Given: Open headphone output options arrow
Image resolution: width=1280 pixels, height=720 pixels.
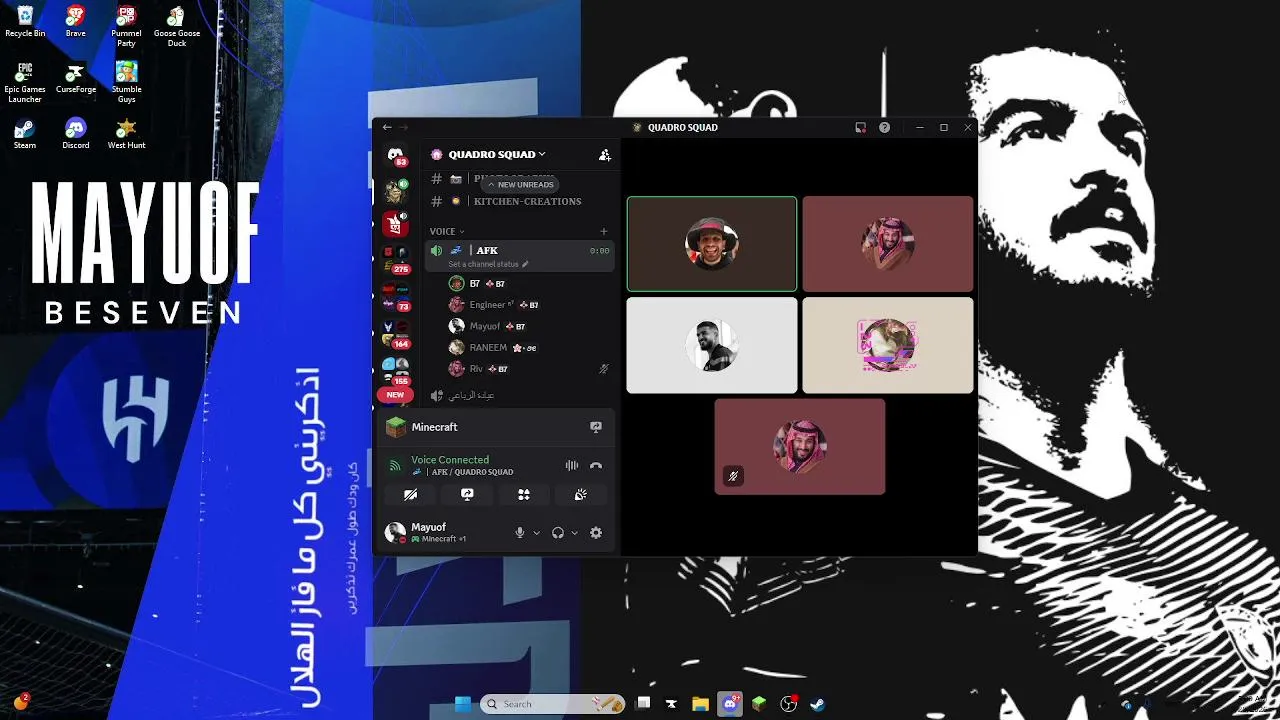Looking at the screenshot, I should coord(574,533).
